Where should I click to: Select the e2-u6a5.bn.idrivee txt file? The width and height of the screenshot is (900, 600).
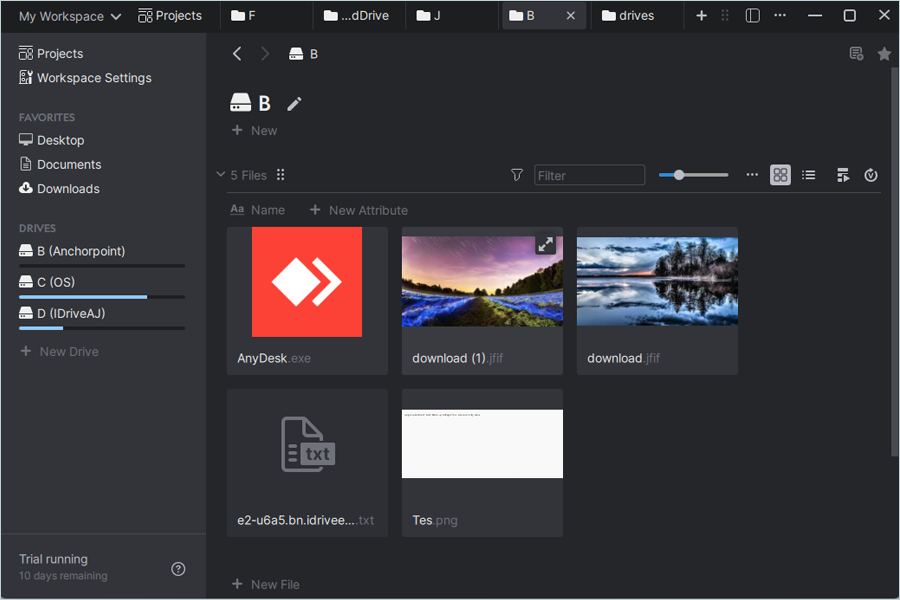[307, 463]
